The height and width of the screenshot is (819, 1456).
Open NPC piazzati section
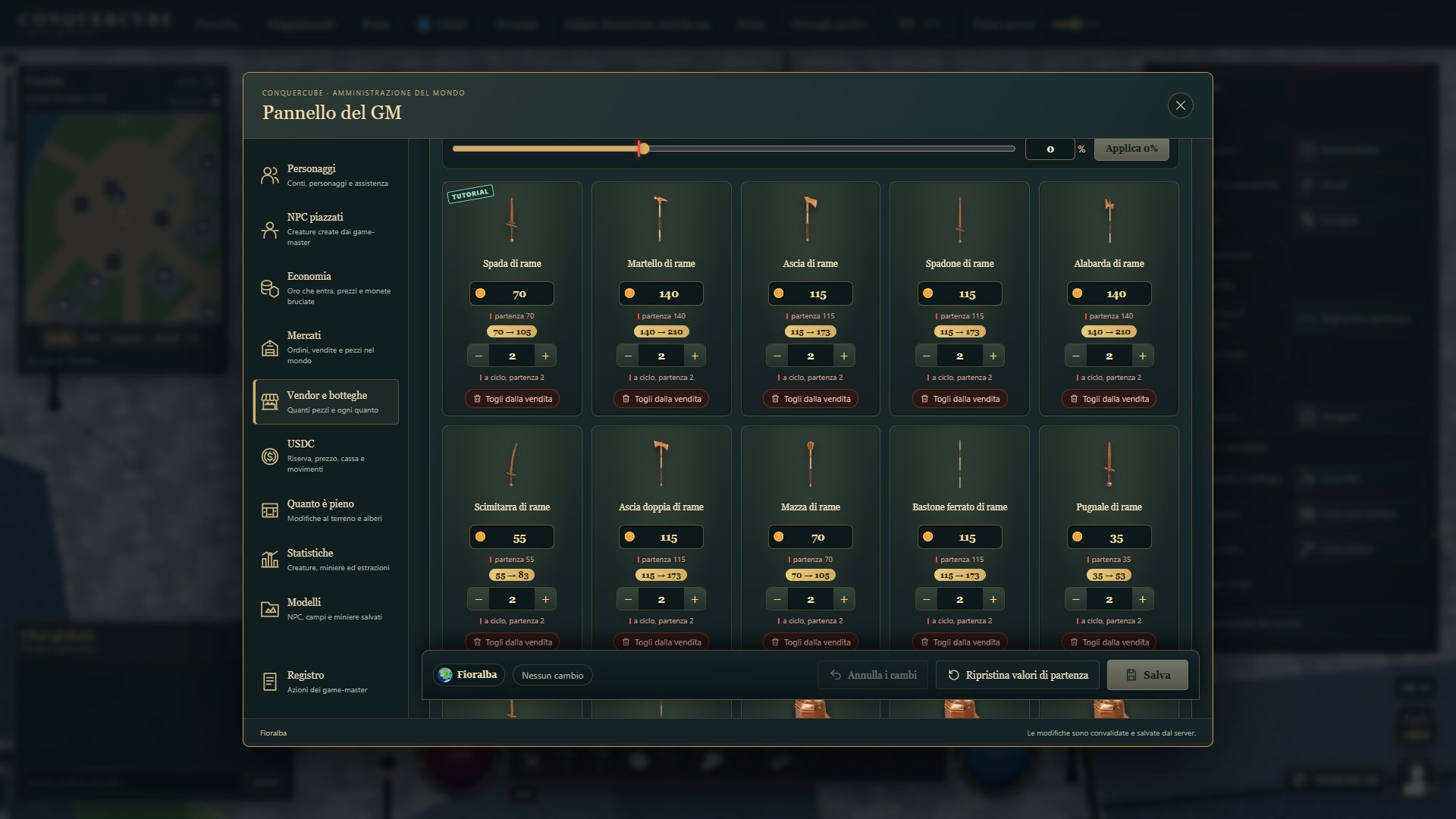pyautogui.click(x=325, y=229)
